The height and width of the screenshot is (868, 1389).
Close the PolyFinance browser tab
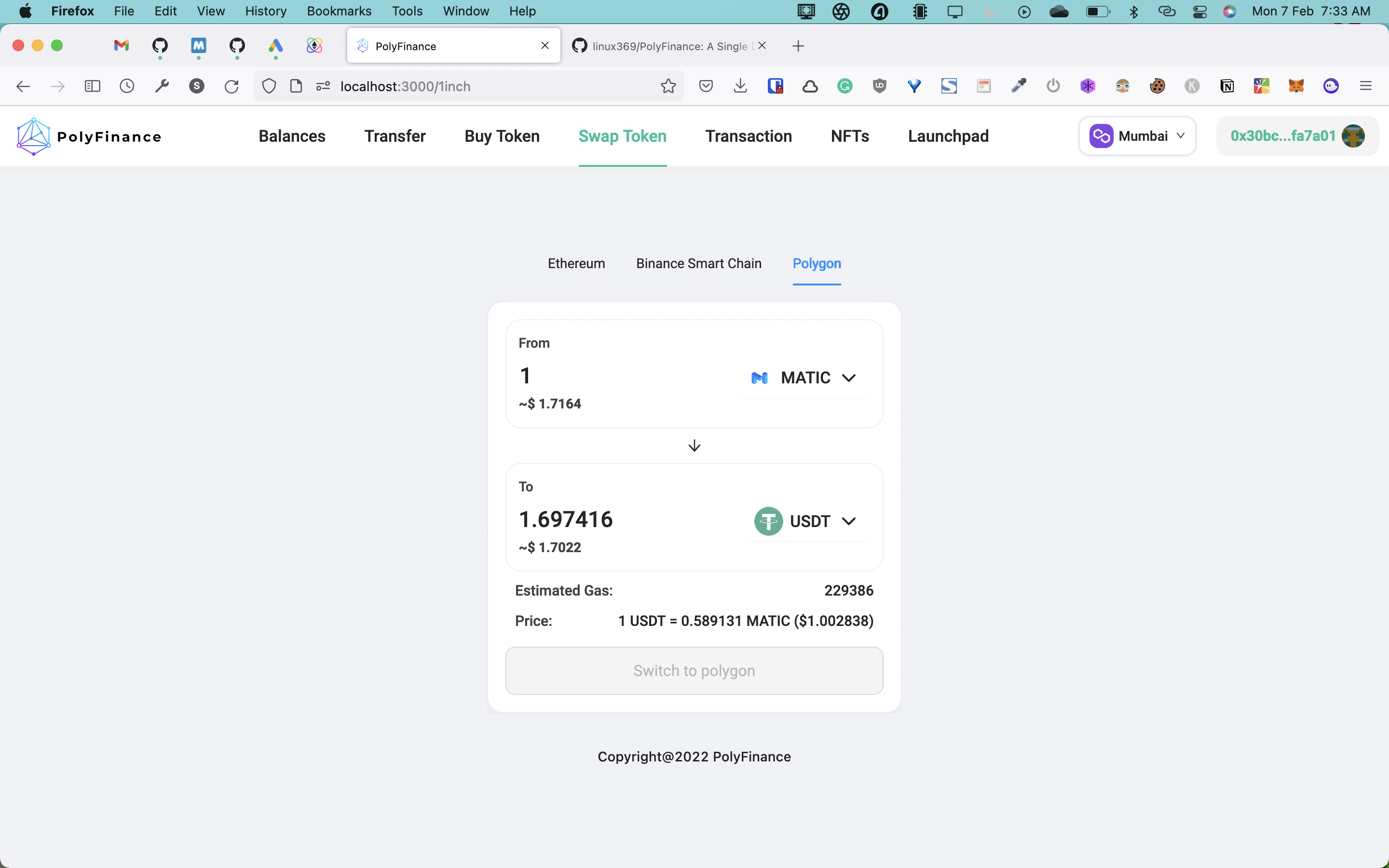point(545,45)
